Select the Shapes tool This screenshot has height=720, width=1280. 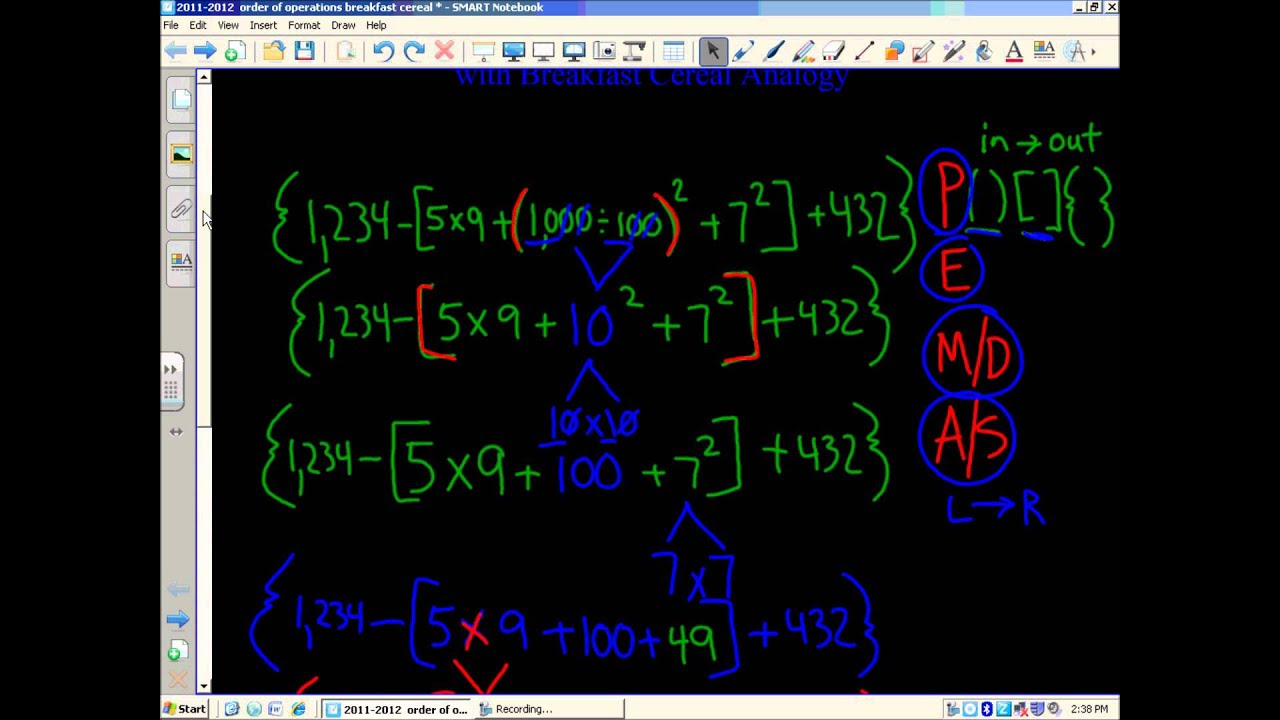coord(893,51)
